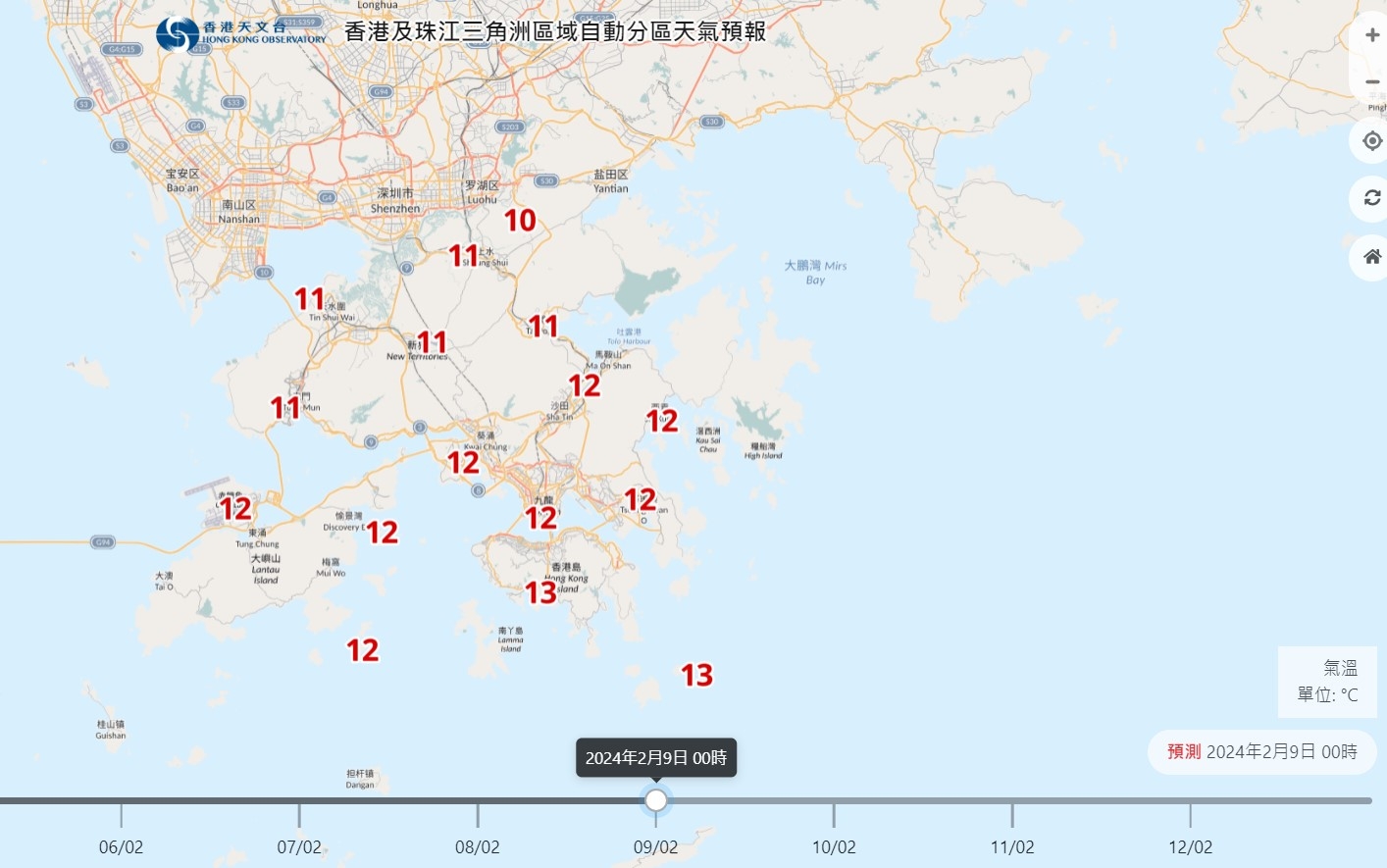Click the 13 marker southeast over the sea
The width and height of the screenshot is (1387, 868).
[x=696, y=676]
